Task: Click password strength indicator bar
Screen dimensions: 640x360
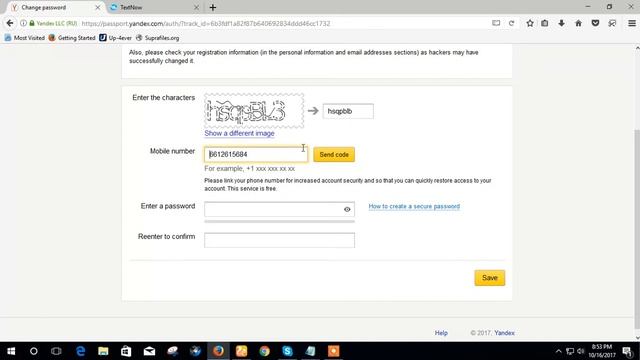Action: tap(279, 222)
